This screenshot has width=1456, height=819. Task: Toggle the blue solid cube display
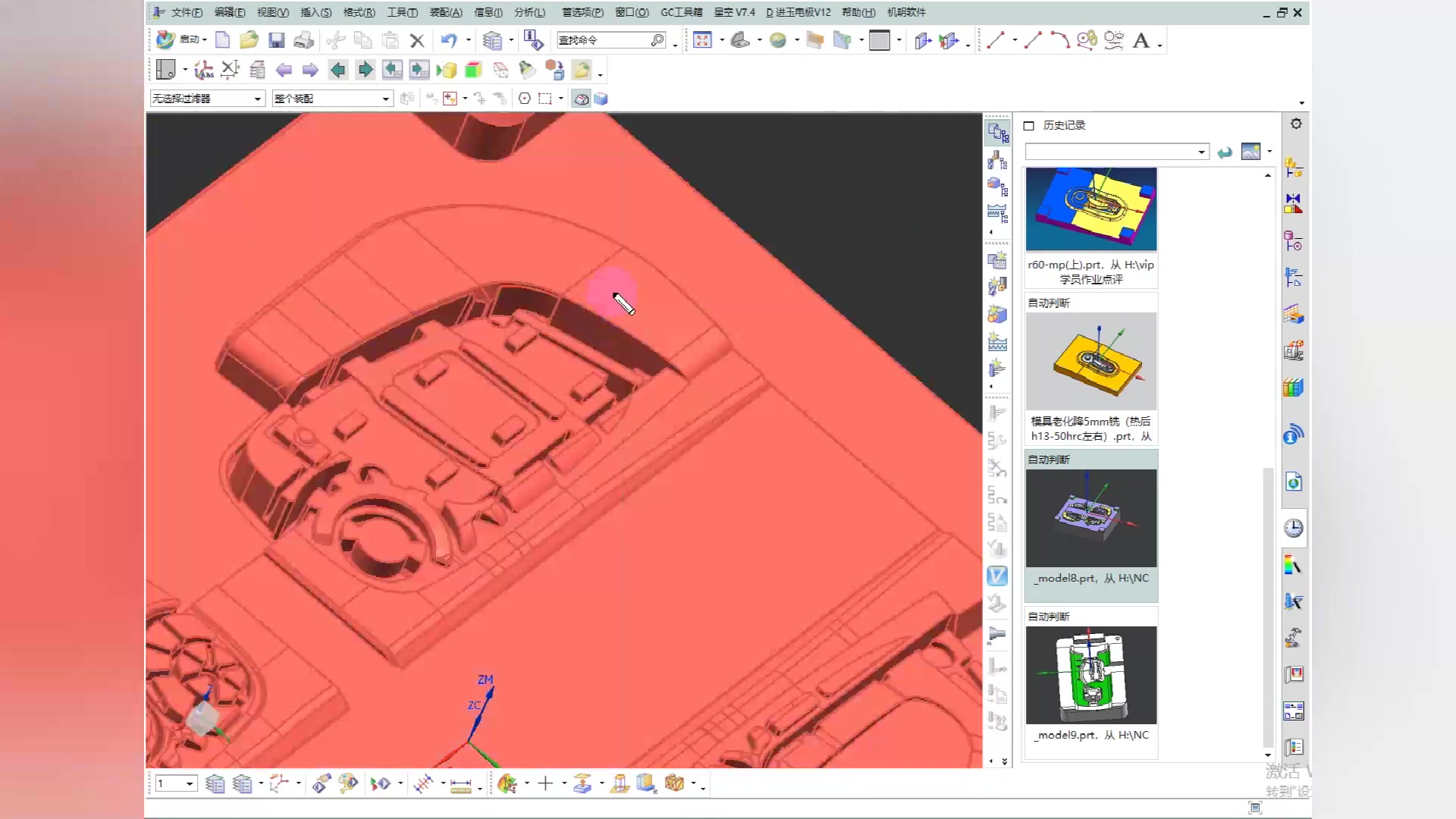click(601, 99)
